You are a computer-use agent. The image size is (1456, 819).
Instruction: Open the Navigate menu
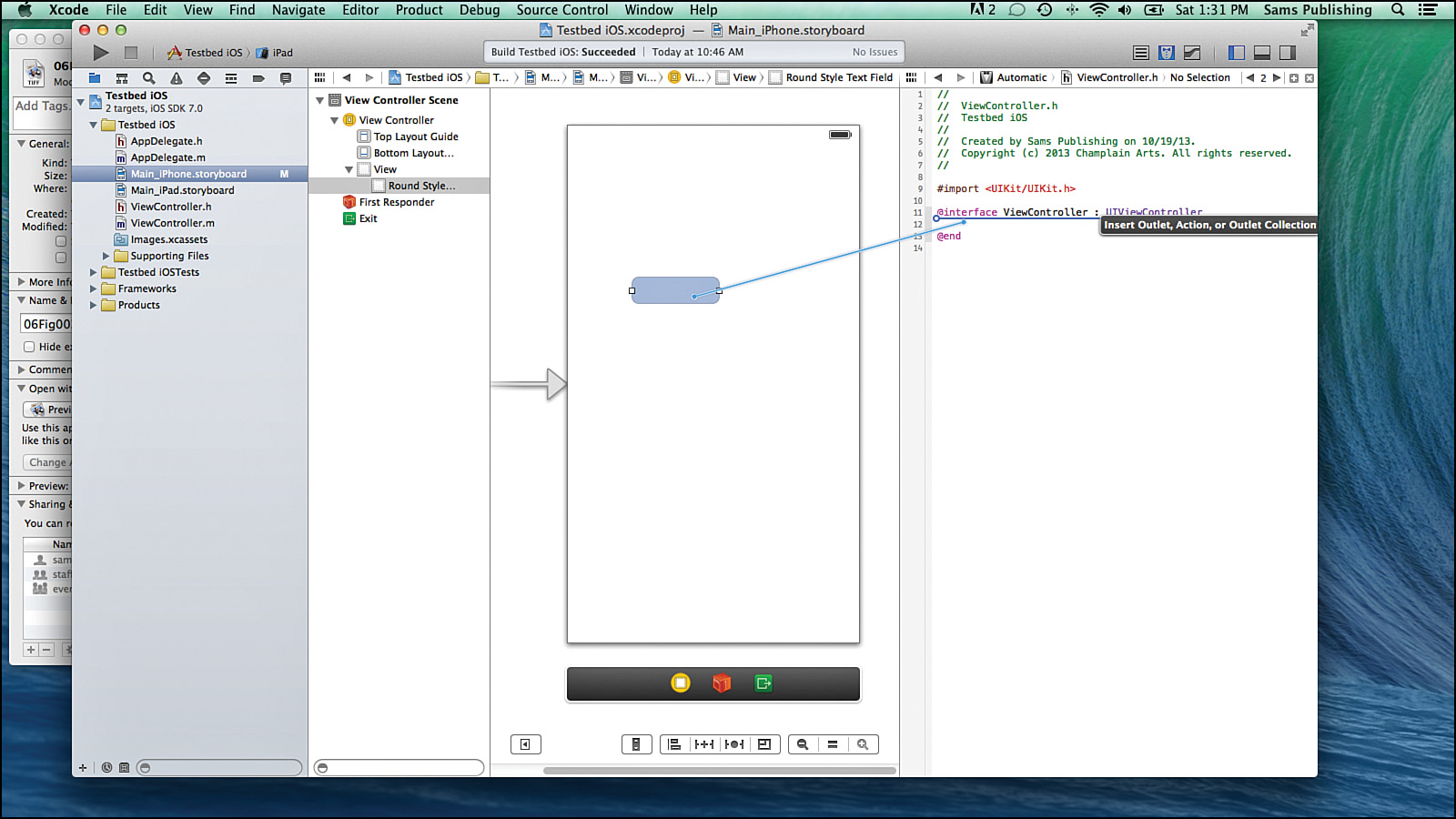tap(298, 10)
